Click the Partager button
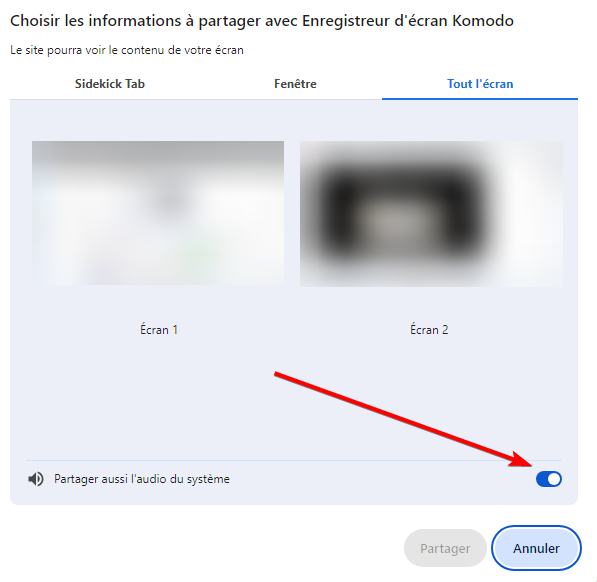The image size is (597, 582). click(x=445, y=548)
